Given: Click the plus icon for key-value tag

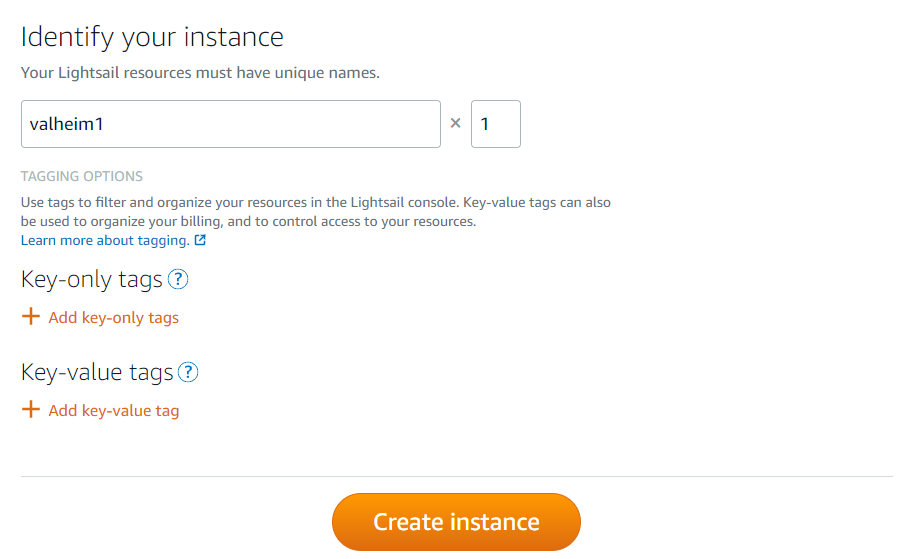Looking at the screenshot, I should click(30, 409).
